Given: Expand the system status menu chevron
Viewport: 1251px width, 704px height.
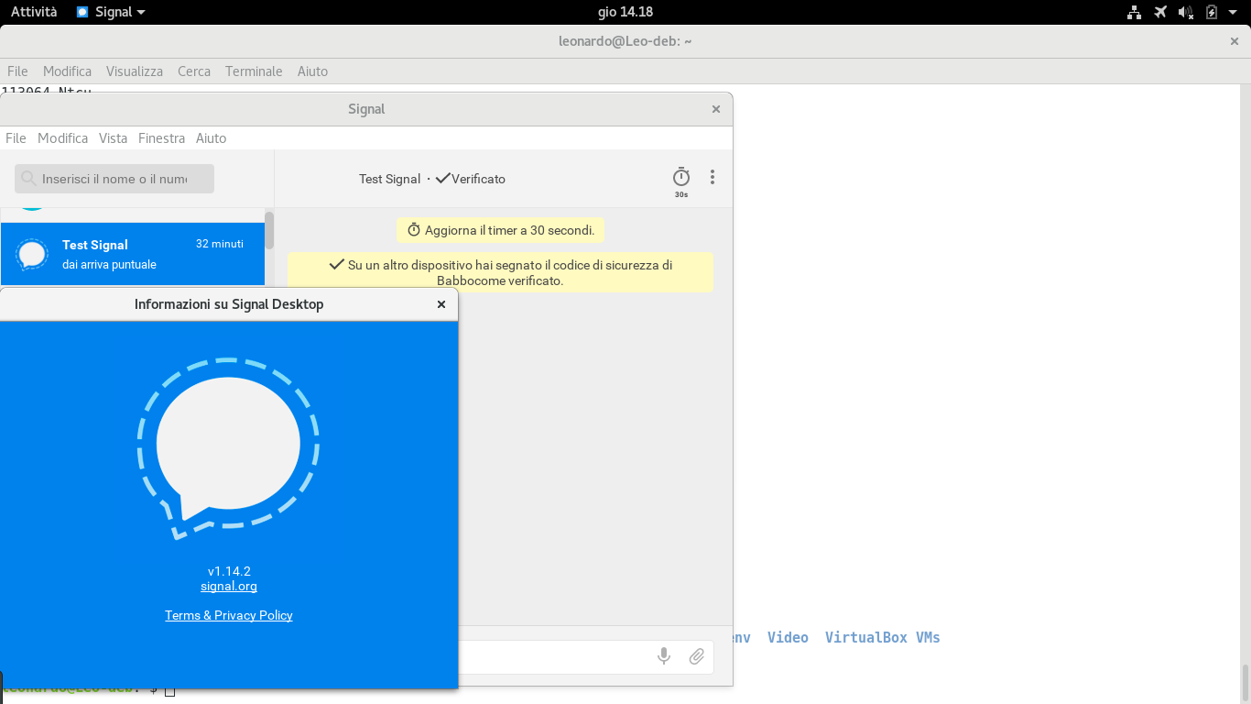Looking at the screenshot, I should (x=1232, y=12).
